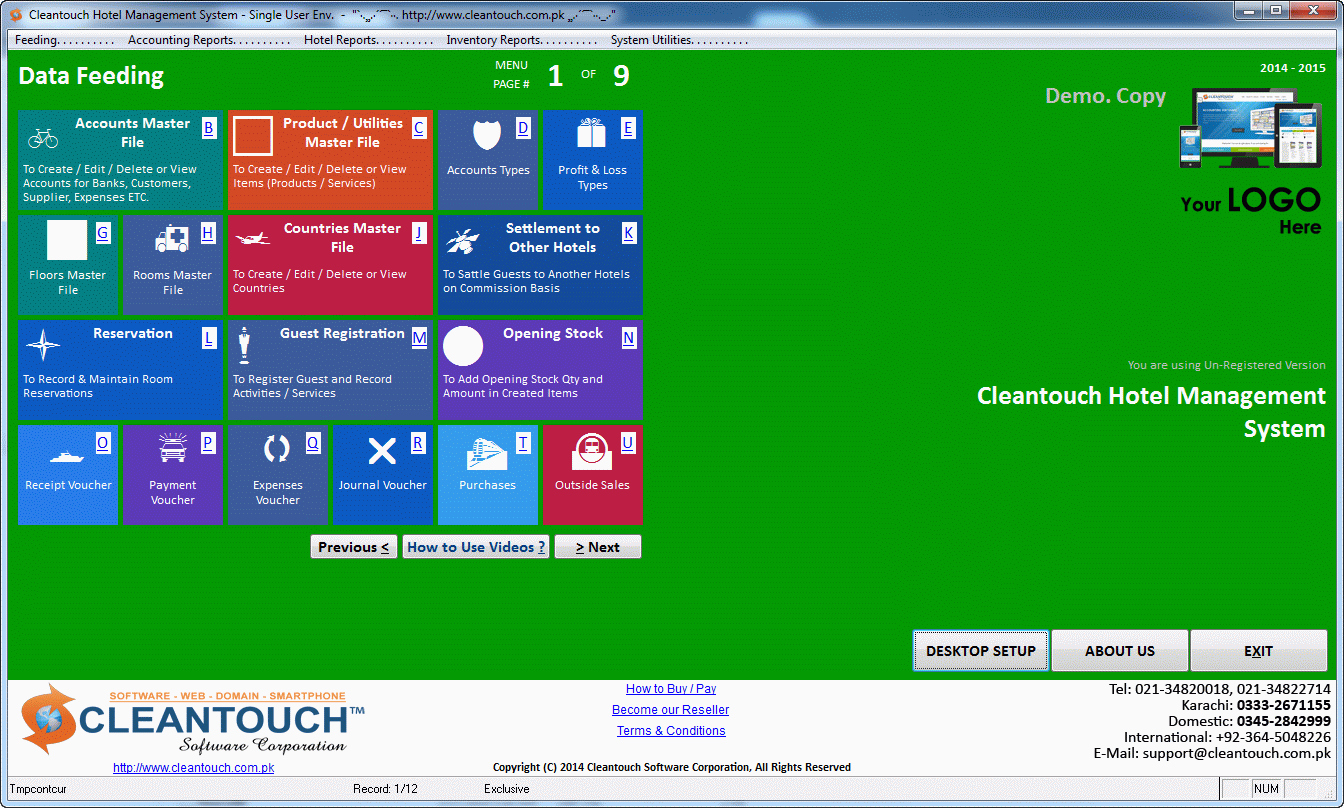
Task: Click the satellite icon on Settlement to Other Hotels
Action: pyautogui.click(x=463, y=241)
